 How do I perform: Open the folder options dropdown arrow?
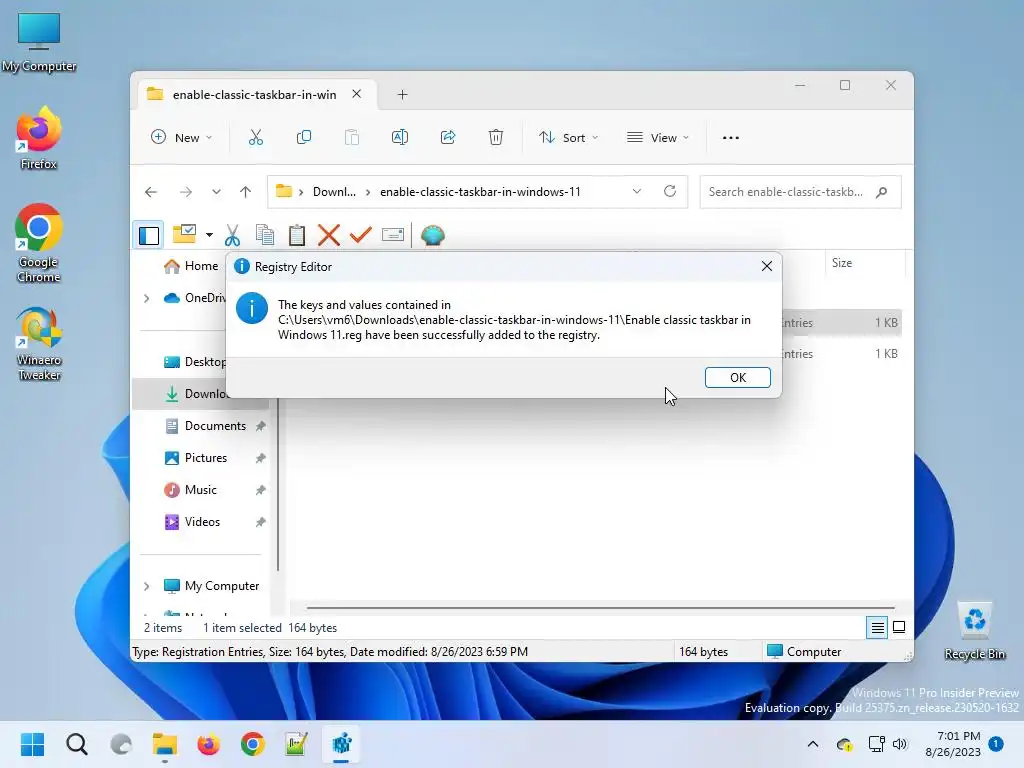(x=209, y=234)
